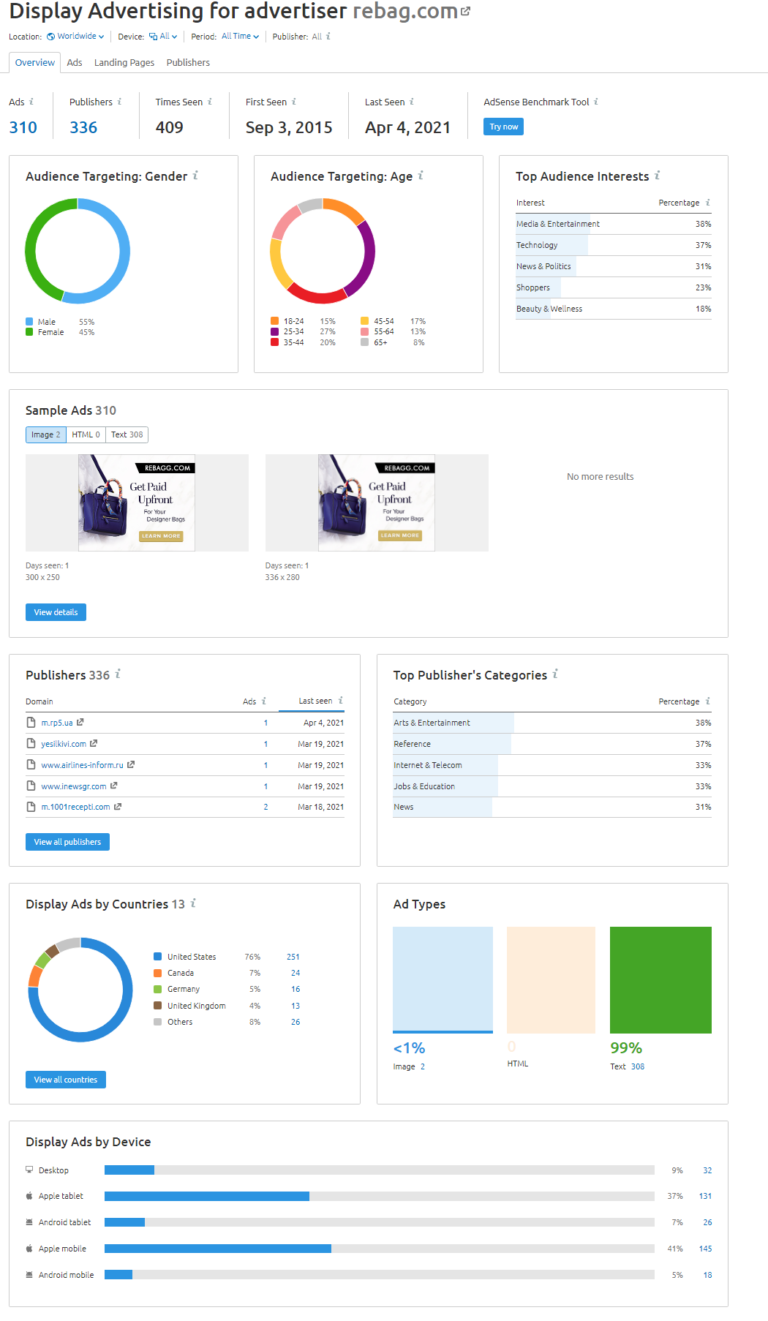The image size is (768, 1321).
Task: Click the Image 2 ad type count
Action: coord(422,1067)
